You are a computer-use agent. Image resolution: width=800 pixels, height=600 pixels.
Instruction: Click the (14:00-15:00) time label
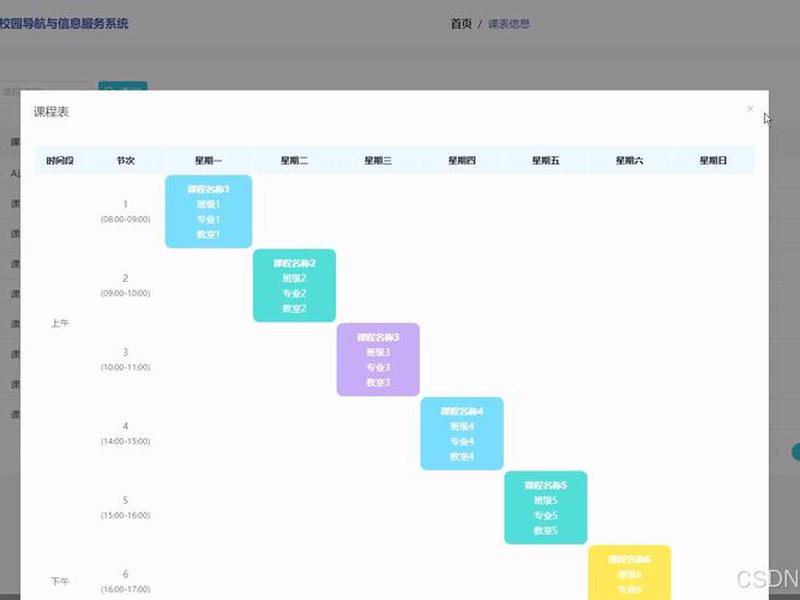point(126,441)
